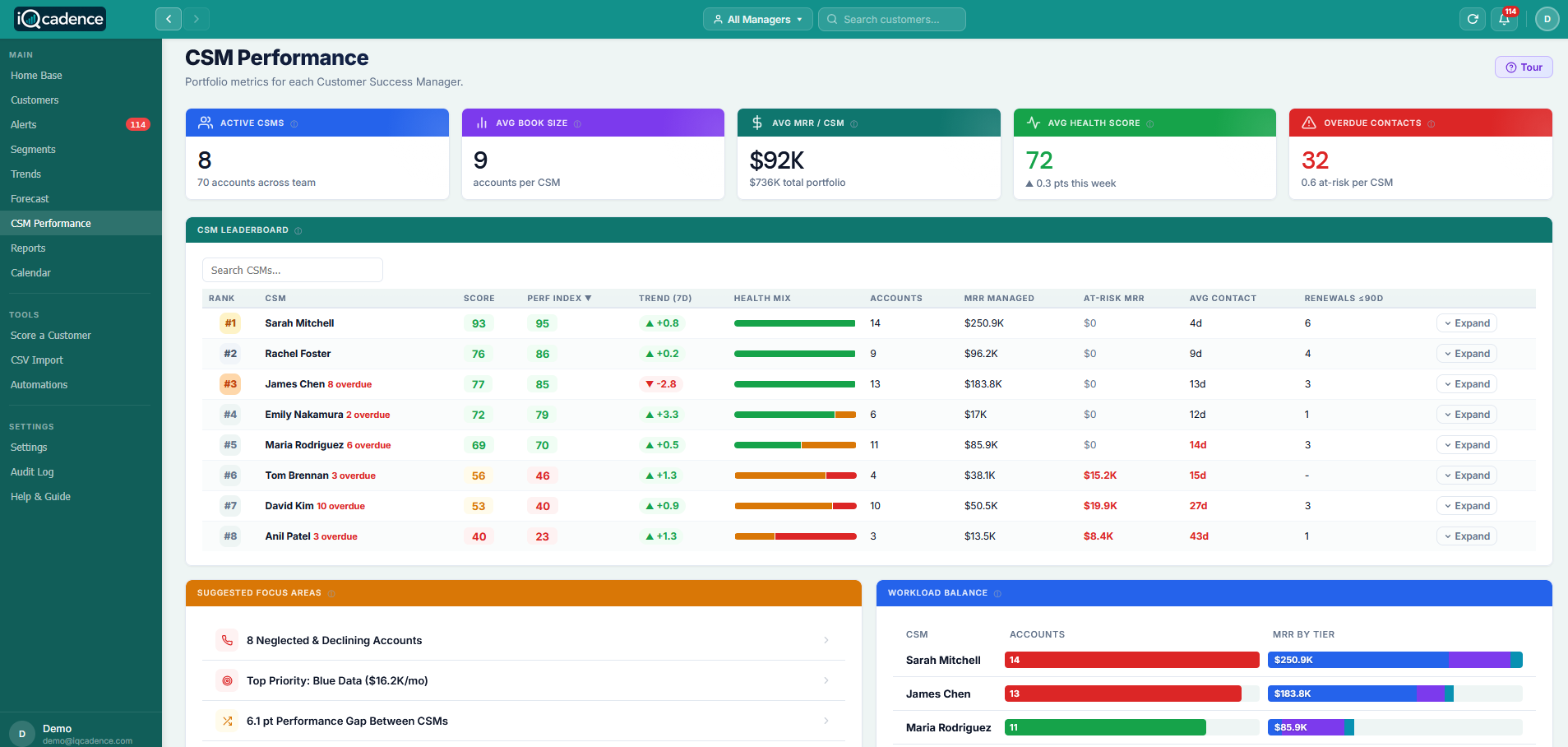
Task: Click the Search CSMs input field
Action: click(292, 269)
